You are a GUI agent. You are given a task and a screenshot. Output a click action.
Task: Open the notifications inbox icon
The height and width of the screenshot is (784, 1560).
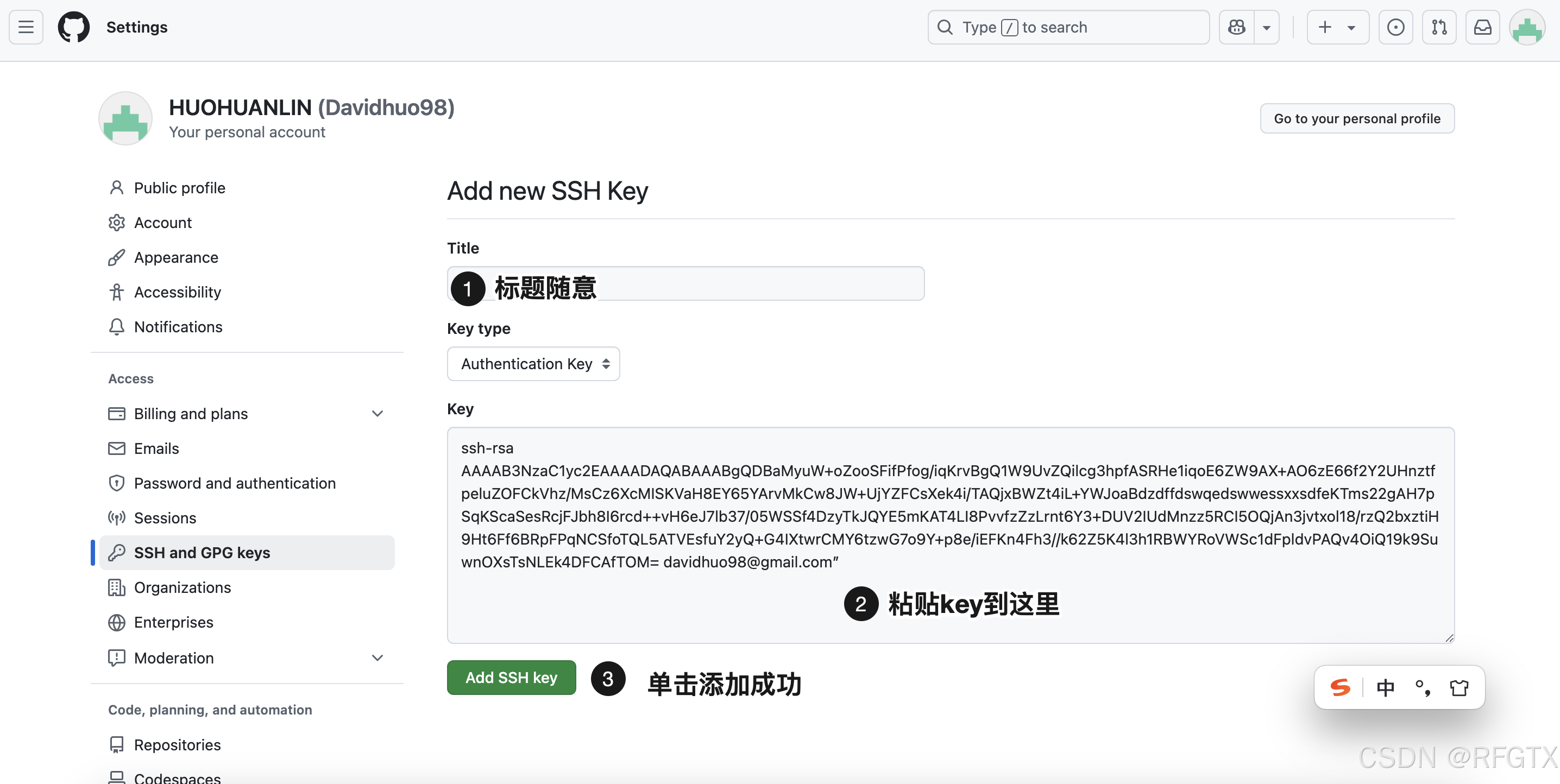click(x=1483, y=27)
